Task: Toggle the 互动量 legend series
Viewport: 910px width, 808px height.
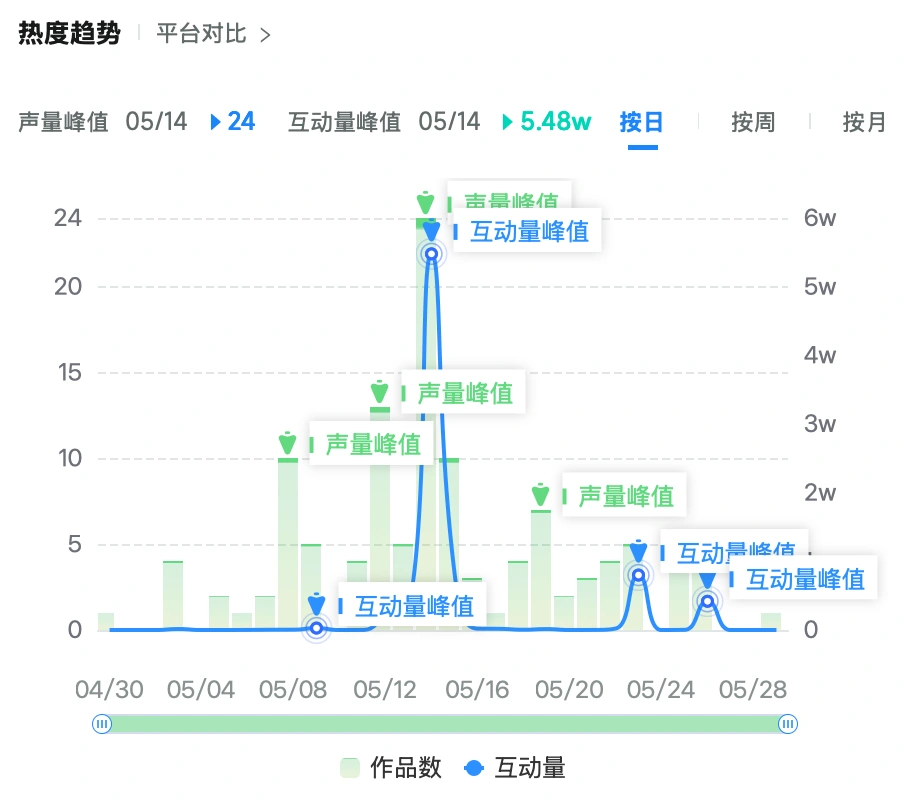Action: [515, 768]
